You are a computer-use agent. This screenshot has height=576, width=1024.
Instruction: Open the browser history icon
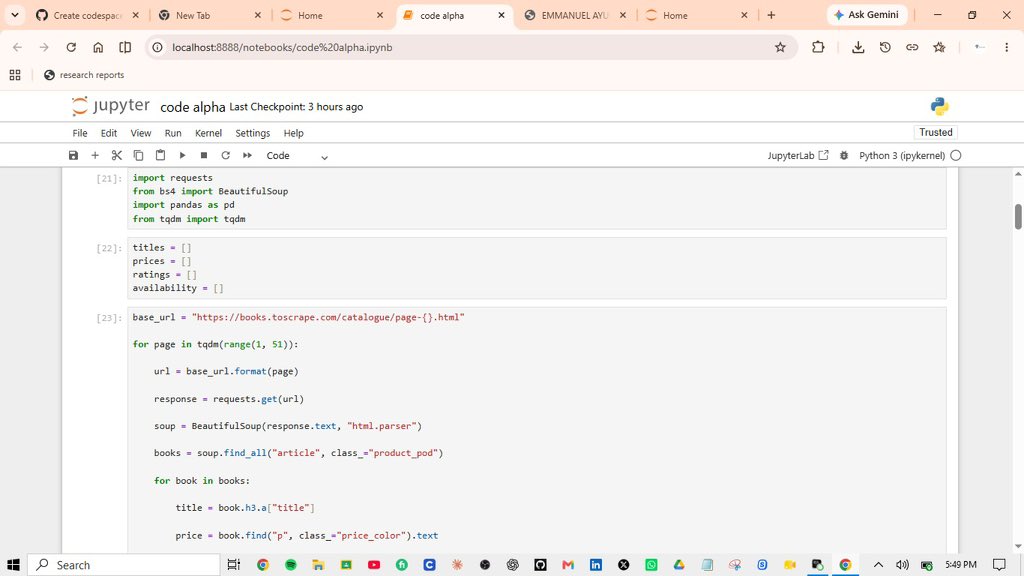(885, 47)
